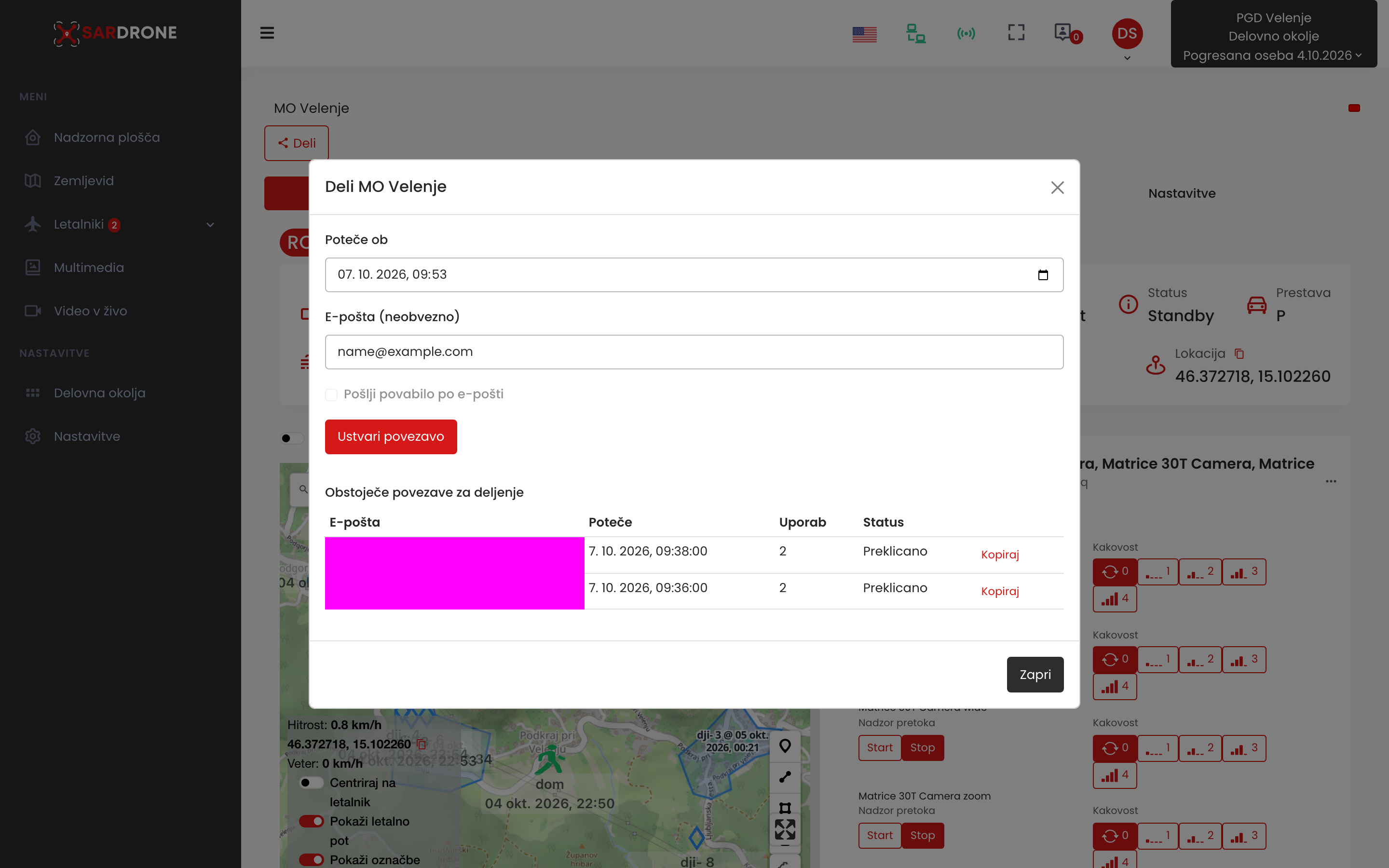Toggle the switch above the map
Viewport: 1389px width, 868px height.
click(x=292, y=439)
